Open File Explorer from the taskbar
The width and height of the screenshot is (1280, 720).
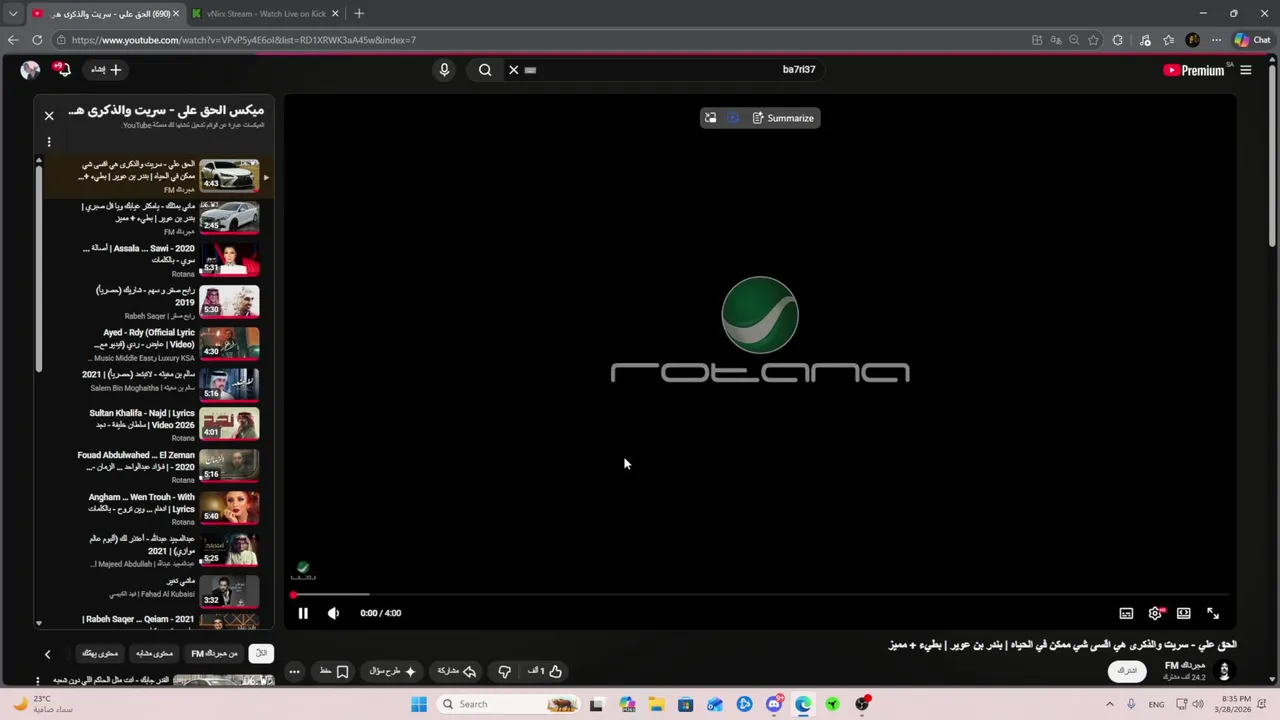click(x=656, y=704)
